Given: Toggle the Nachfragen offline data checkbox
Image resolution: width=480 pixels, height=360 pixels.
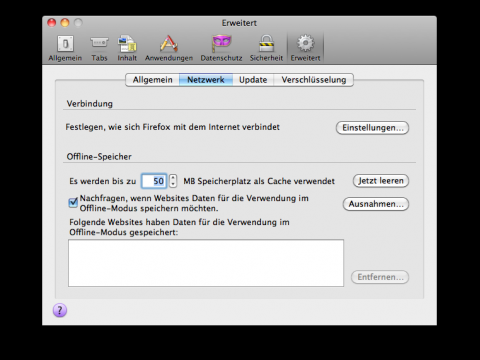Looking at the screenshot, I should [73, 203].
